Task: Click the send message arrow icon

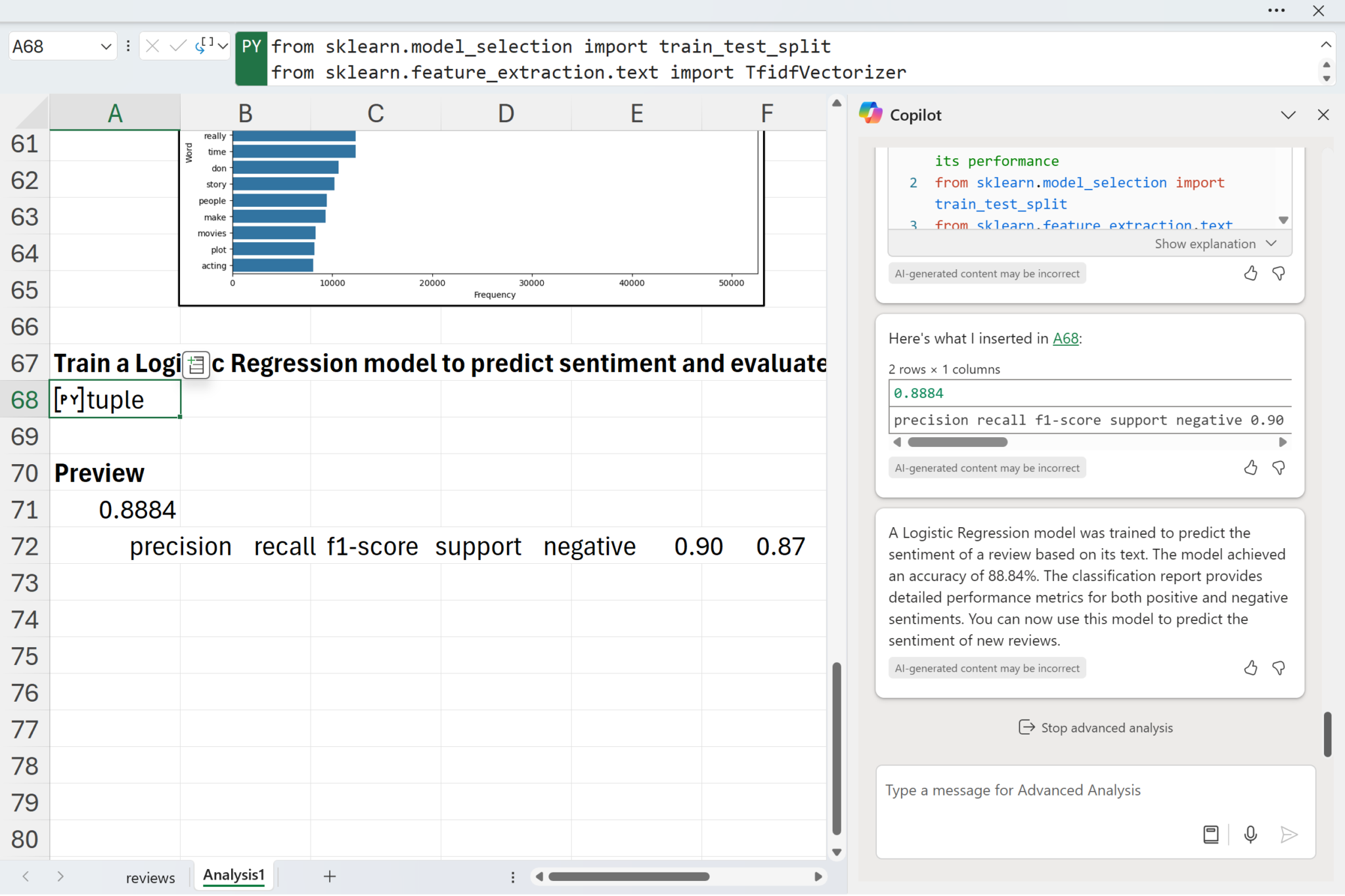Action: click(x=1289, y=834)
